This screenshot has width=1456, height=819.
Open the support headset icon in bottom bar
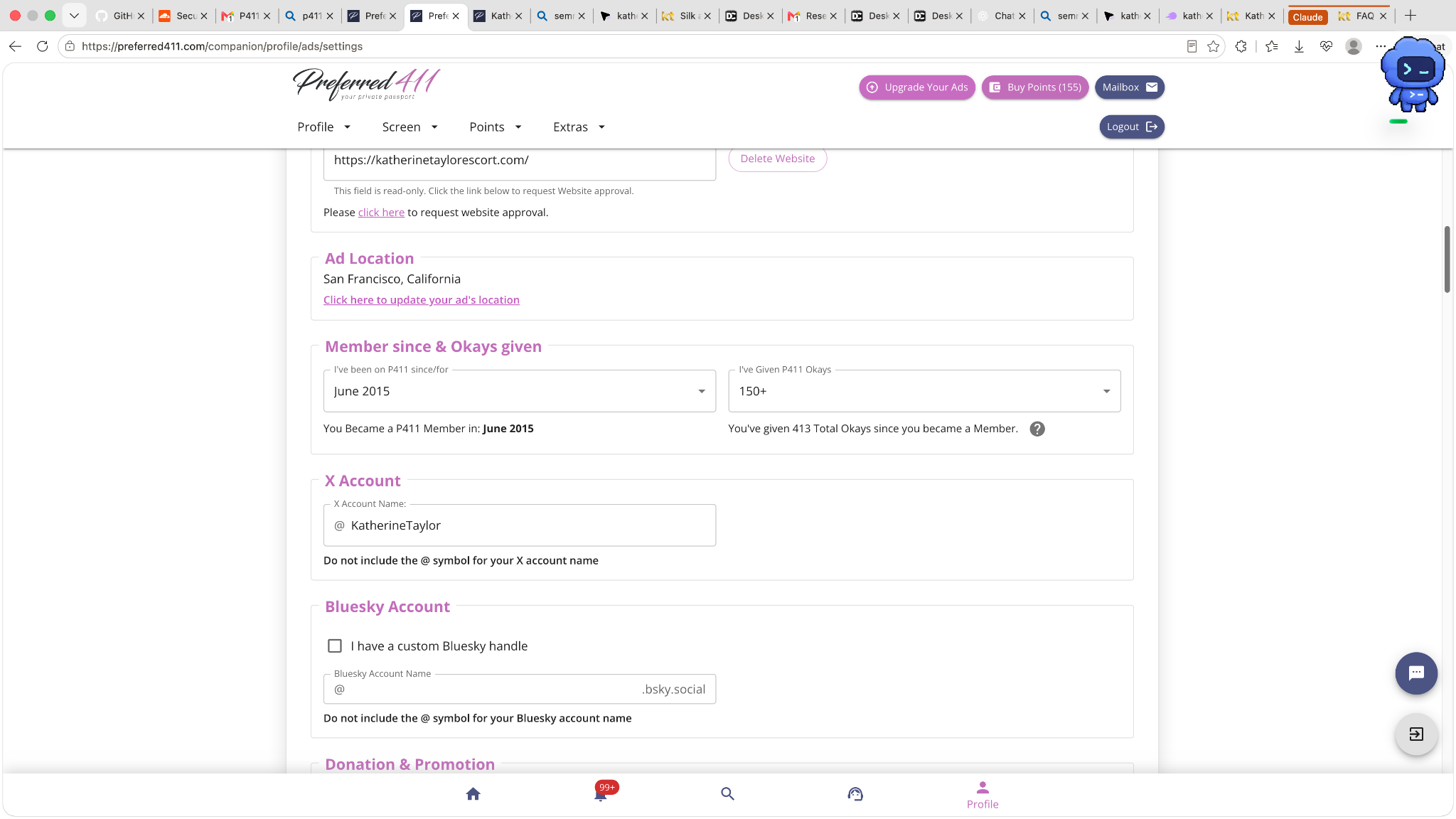[855, 793]
